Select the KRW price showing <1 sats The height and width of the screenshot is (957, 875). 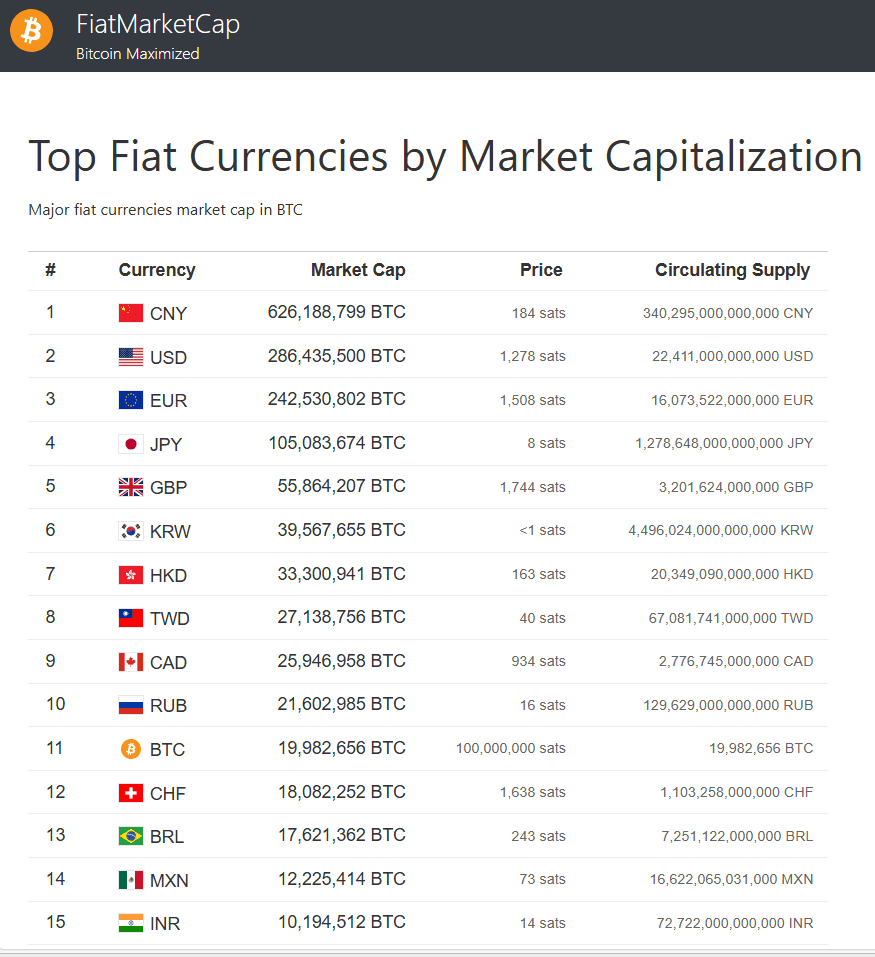click(542, 530)
